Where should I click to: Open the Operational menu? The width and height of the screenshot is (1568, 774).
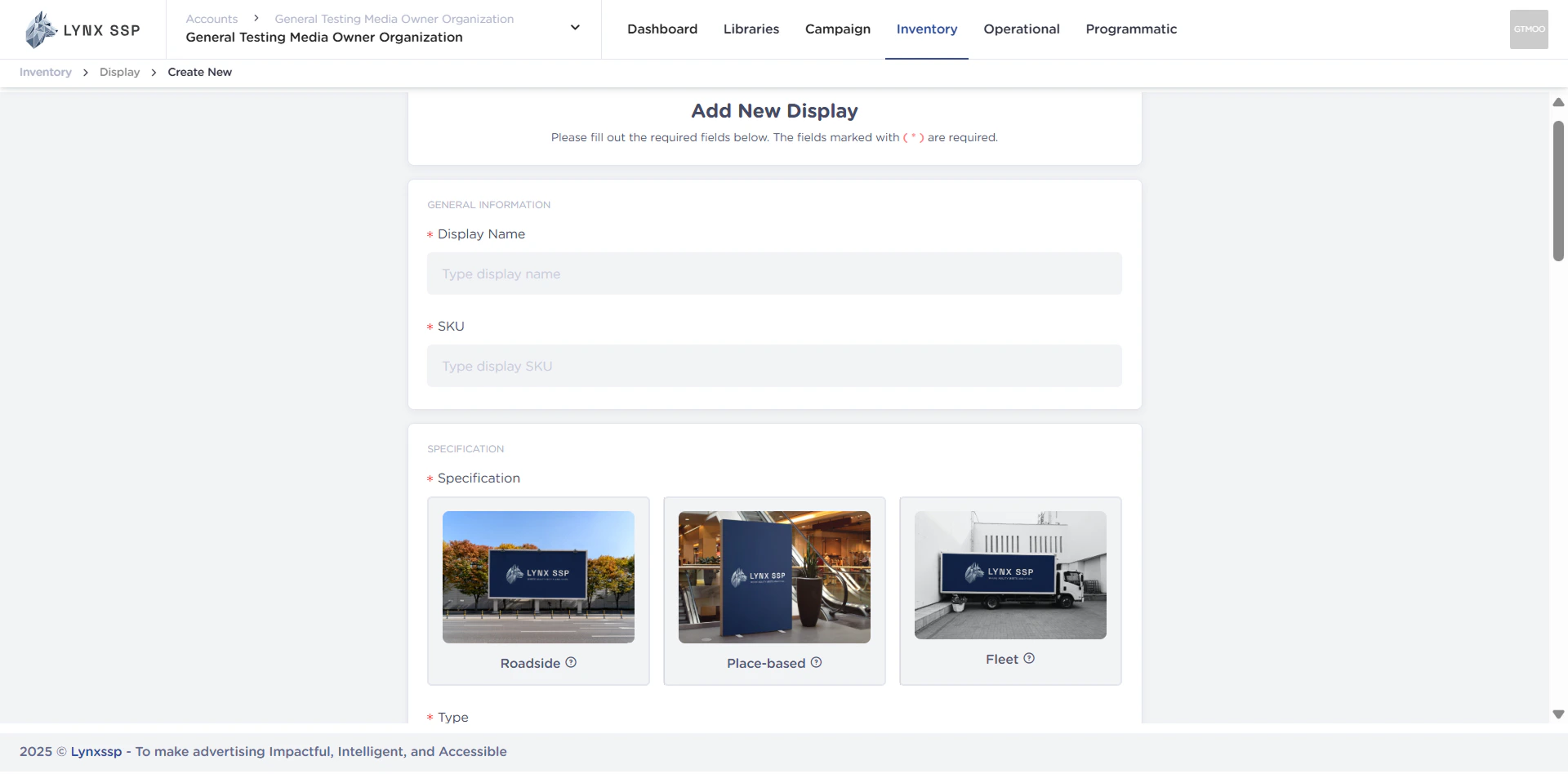coord(1022,29)
